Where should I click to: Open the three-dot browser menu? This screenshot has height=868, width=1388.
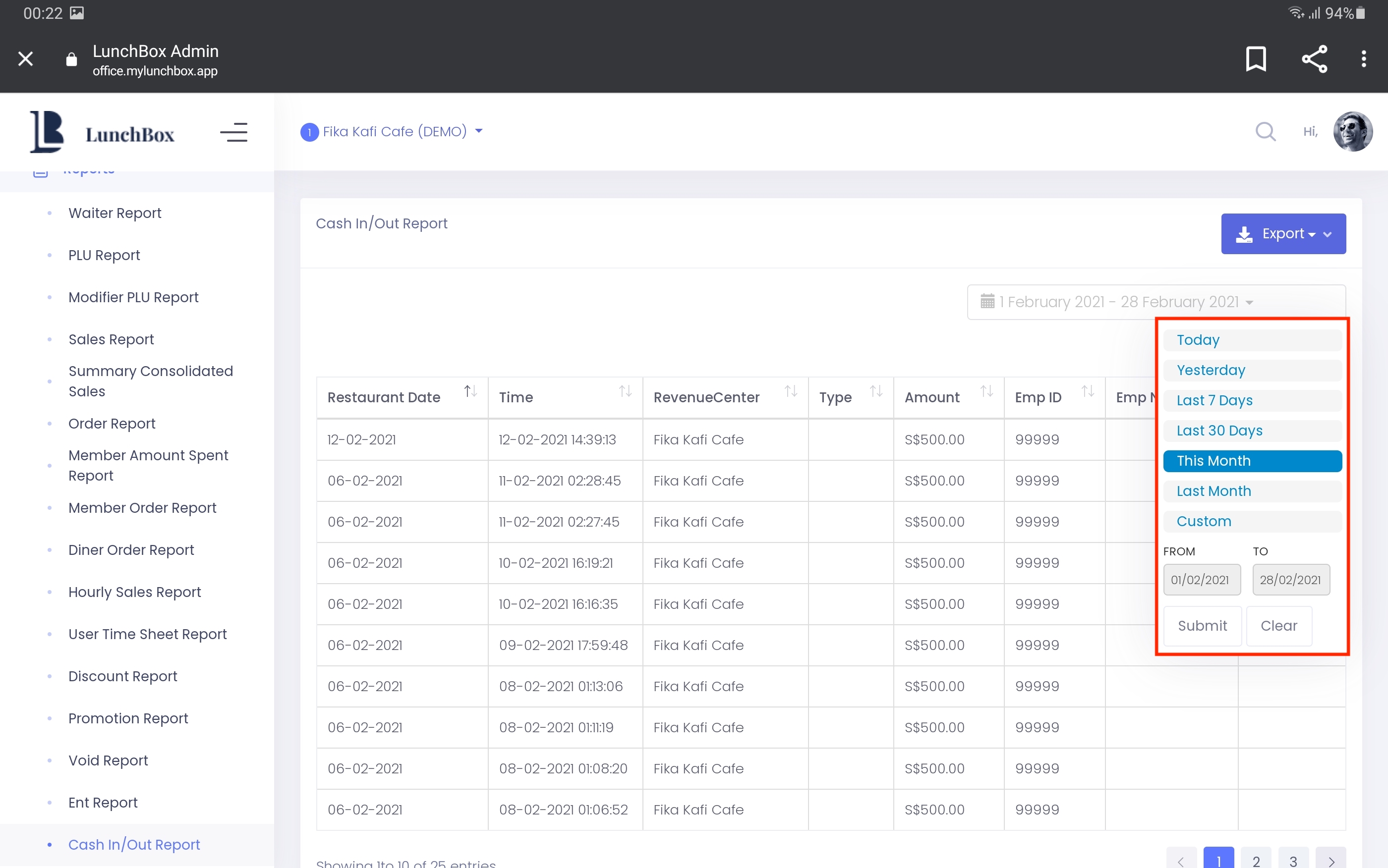1363,59
